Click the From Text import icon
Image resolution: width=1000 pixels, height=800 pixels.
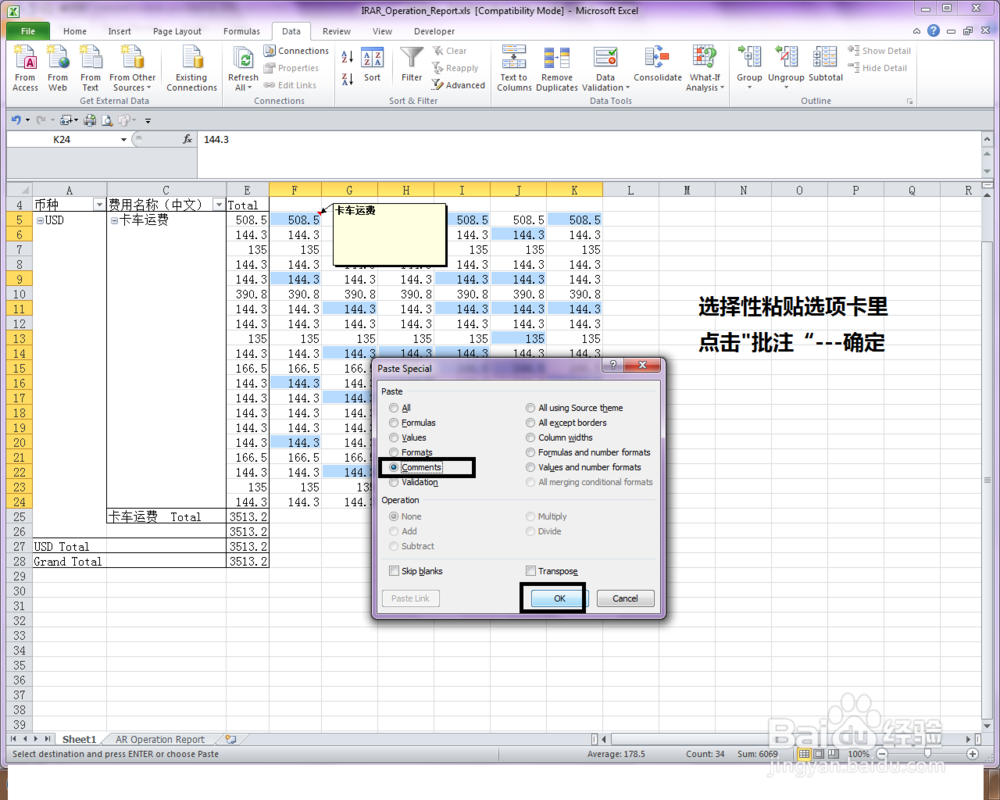coord(90,68)
